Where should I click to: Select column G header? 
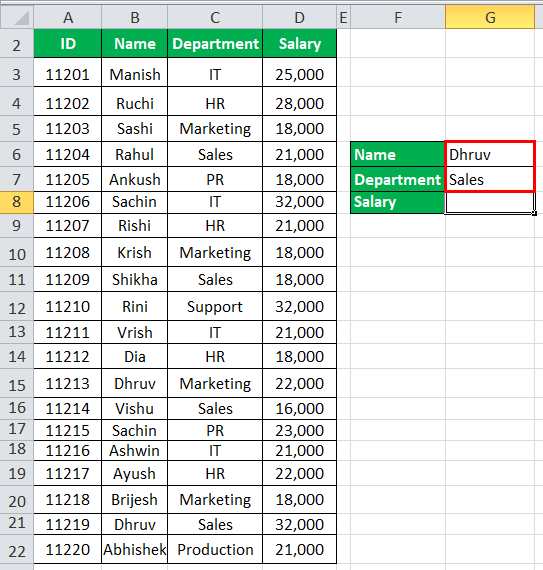(490, 17)
